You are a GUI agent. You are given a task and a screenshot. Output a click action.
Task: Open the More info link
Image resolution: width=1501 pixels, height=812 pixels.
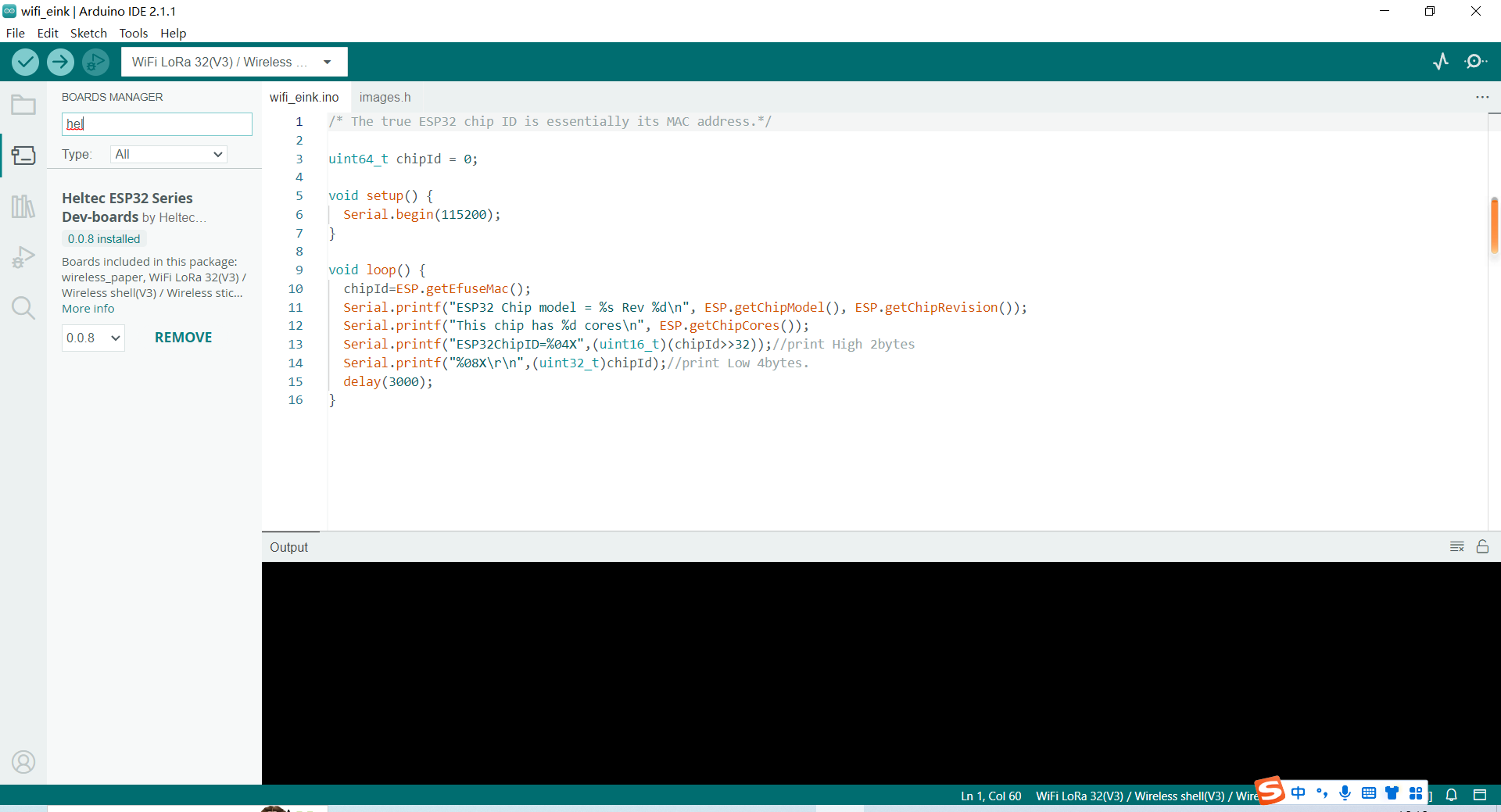click(x=88, y=309)
